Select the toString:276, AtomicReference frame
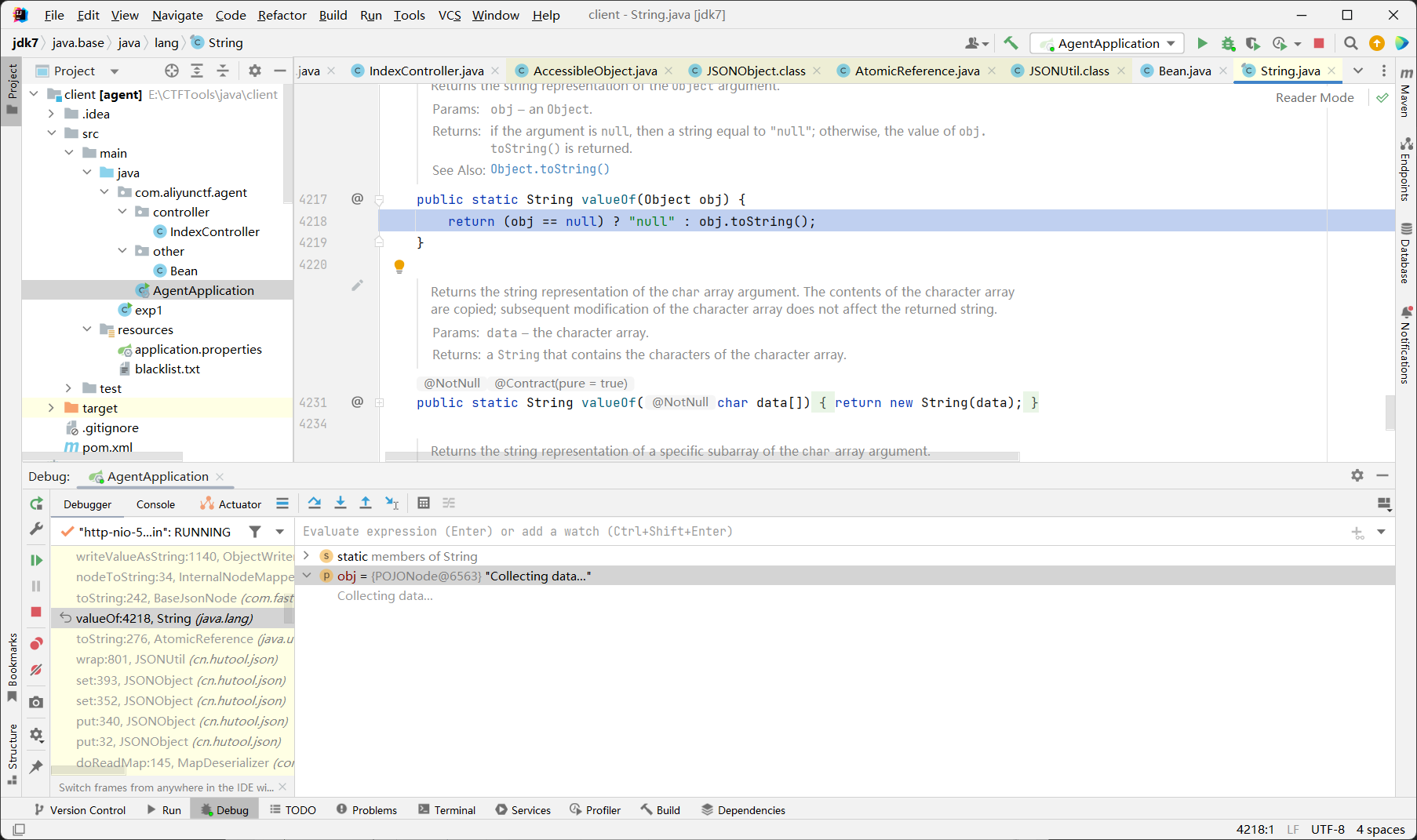The width and height of the screenshot is (1417, 840). pyautogui.click(x=173, y=638)
